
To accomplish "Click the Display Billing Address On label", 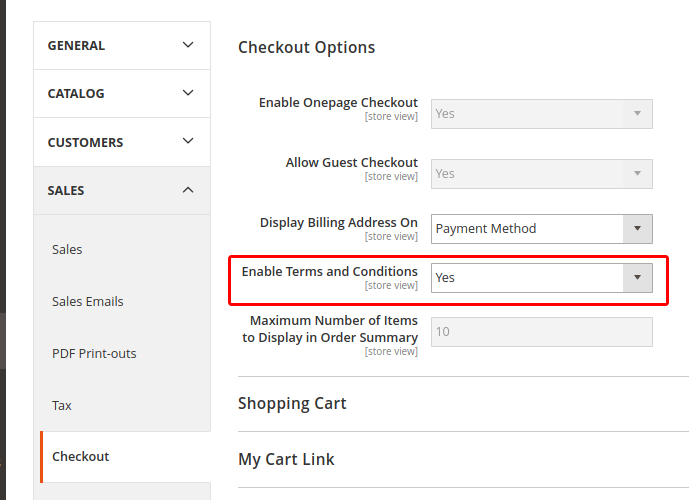I will (x=338, y=222).
